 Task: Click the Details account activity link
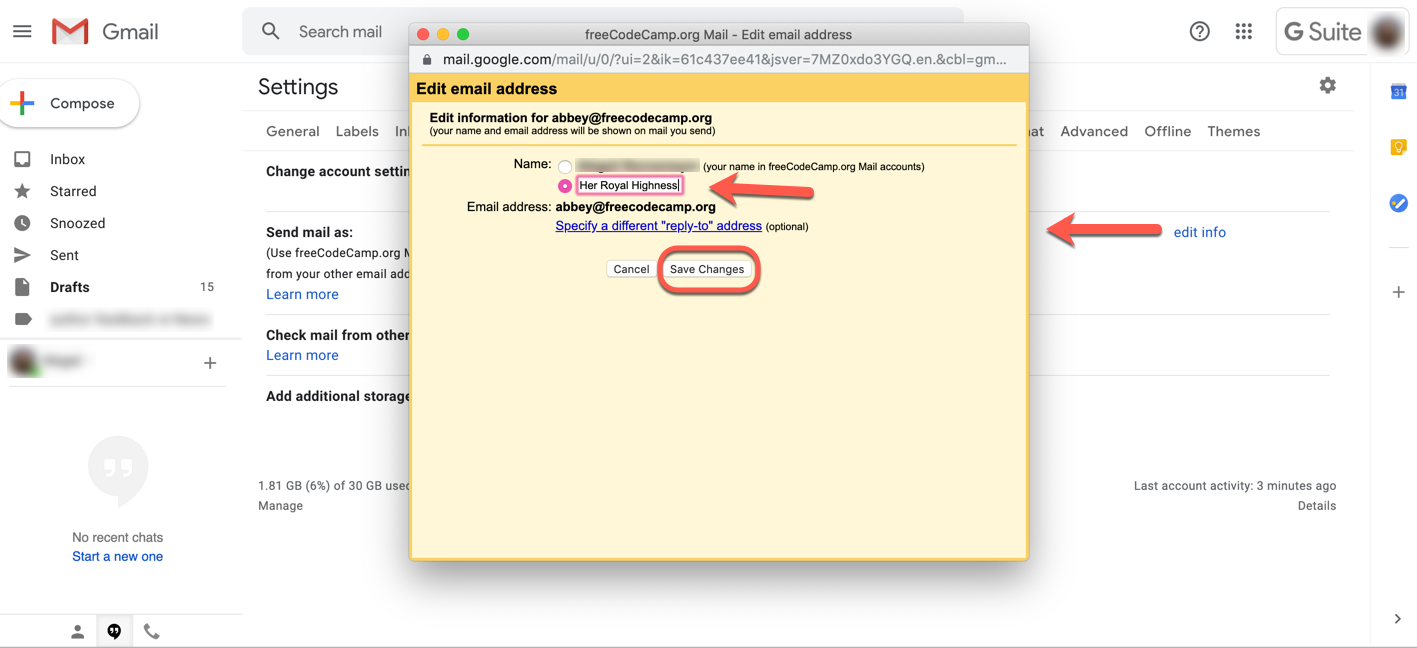[x=1317, y=506]
